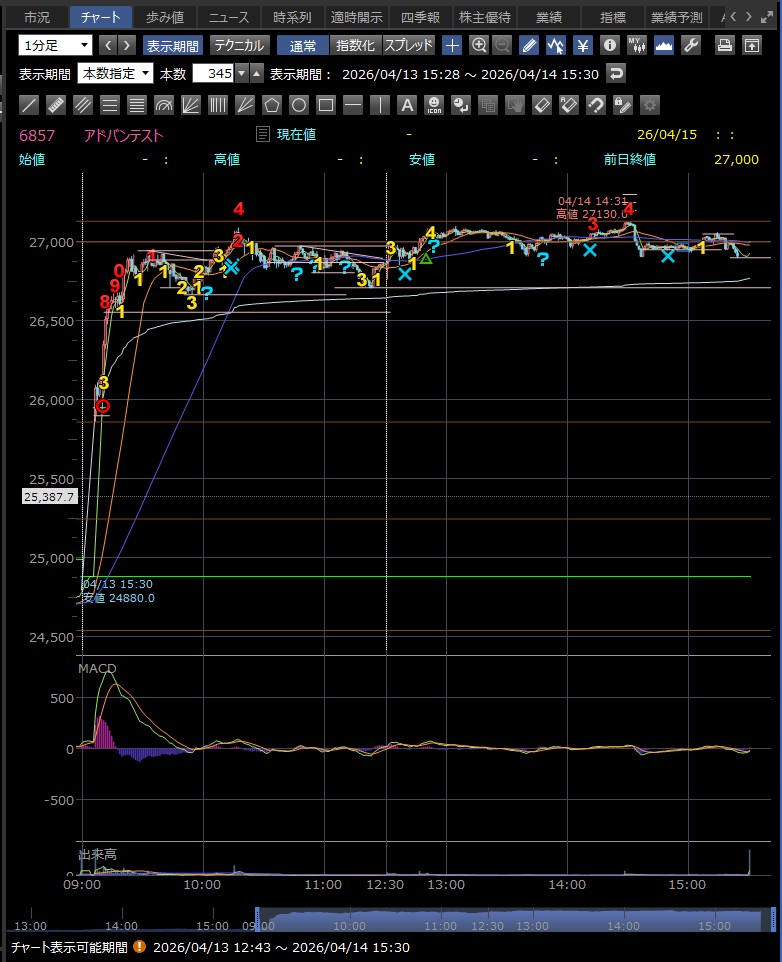Select the ruler measurement tool

[56, 105]
